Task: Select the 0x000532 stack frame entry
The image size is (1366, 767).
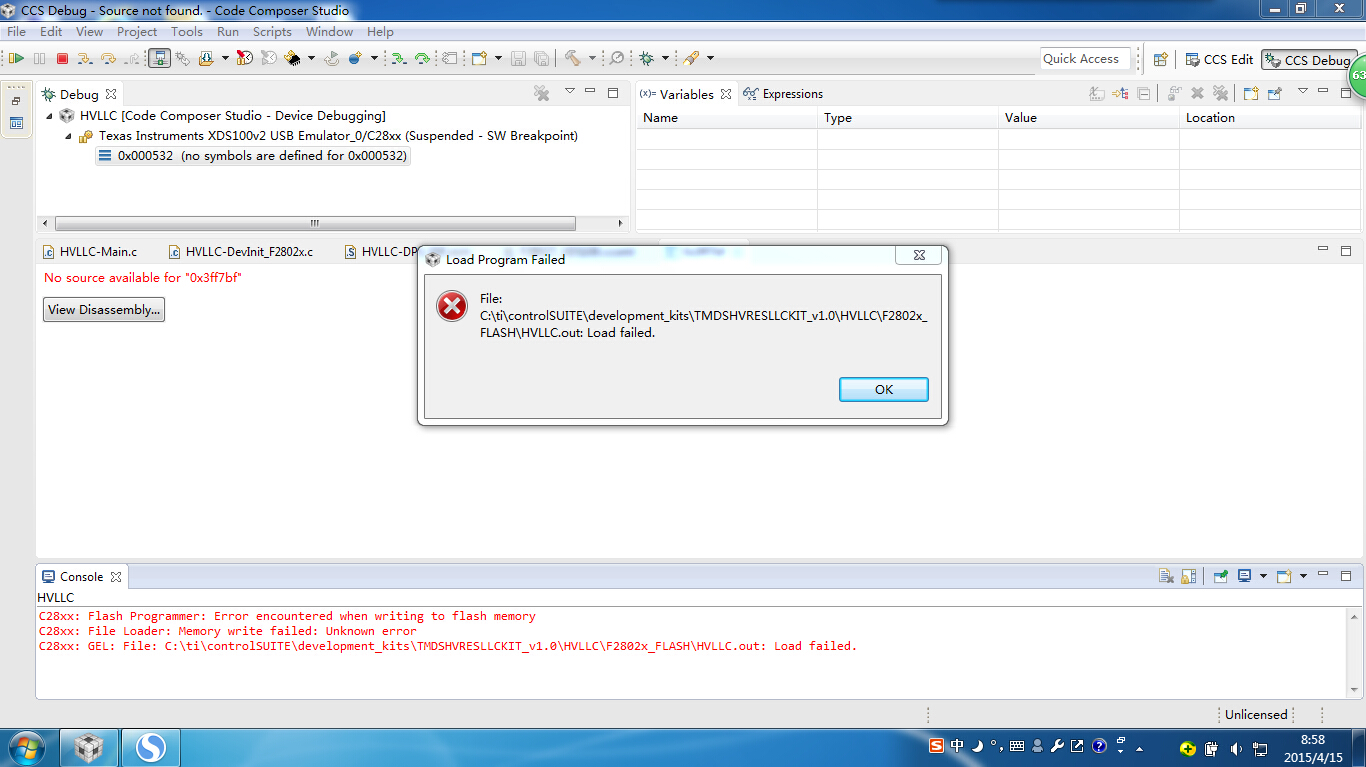Action: tap(253, 156)
